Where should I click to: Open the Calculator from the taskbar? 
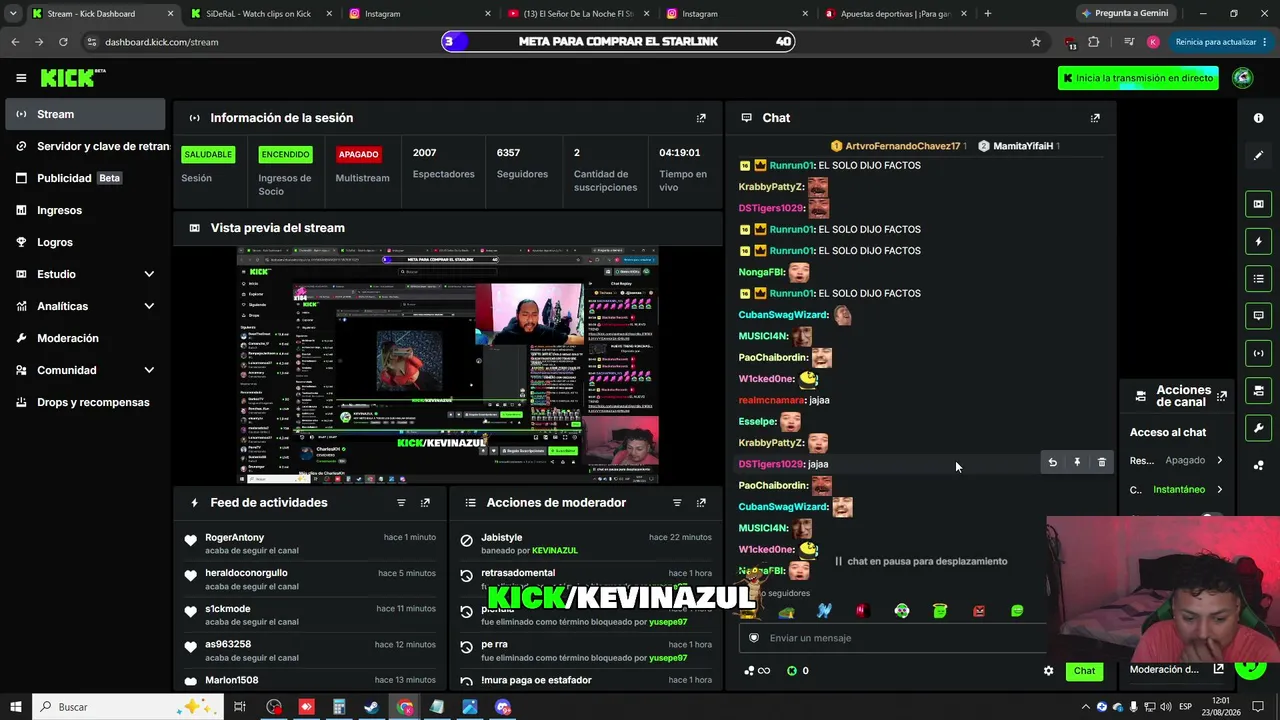click(x=339, y=707)
